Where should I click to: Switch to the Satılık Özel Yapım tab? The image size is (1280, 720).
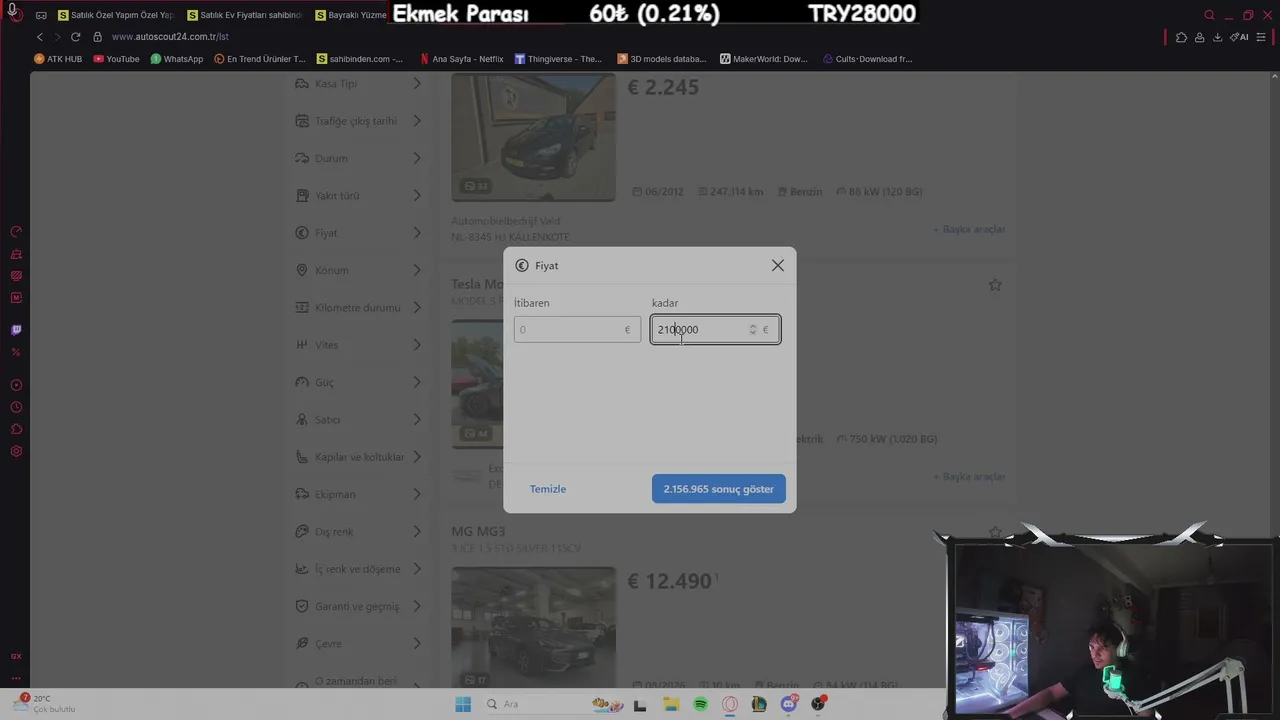116,15
